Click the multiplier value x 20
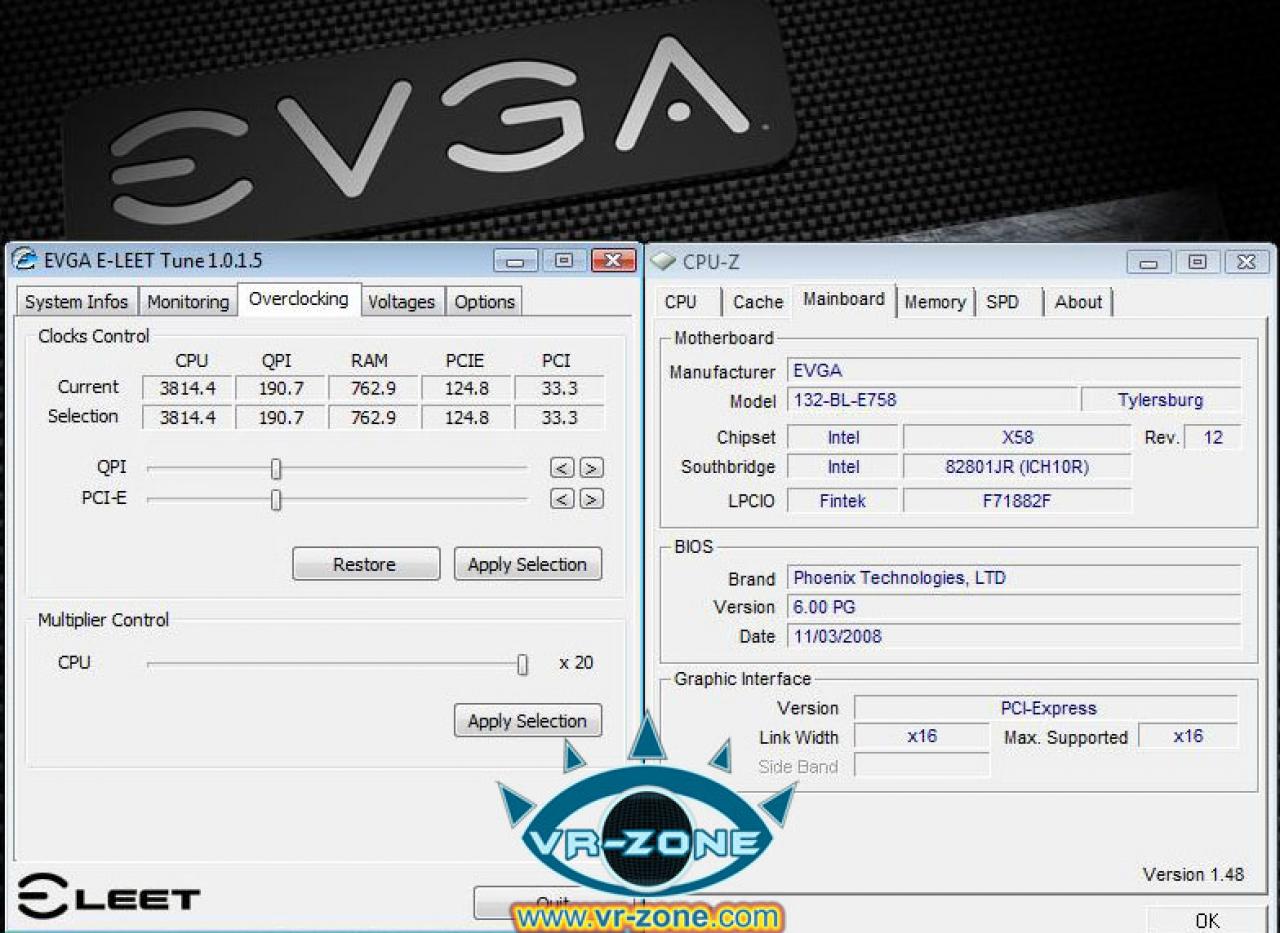 tap(576, 662)
